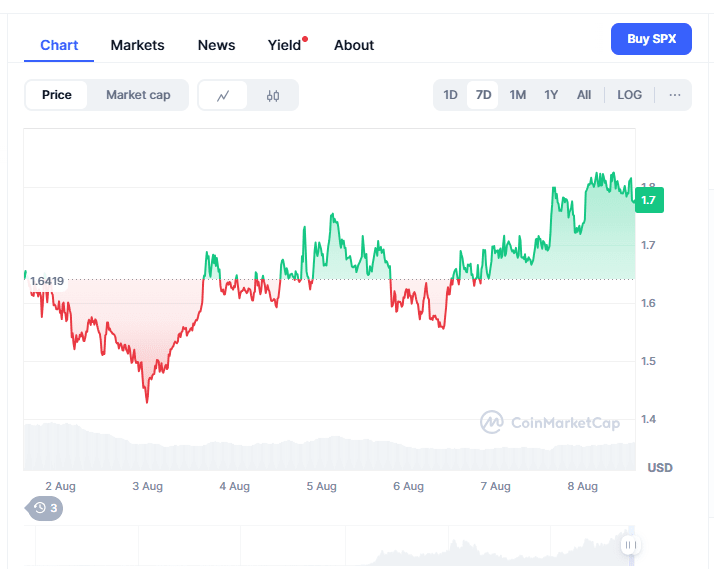714x569 pixels.
Task: Switch to candlestick chart icon
Action: [273, 96]
